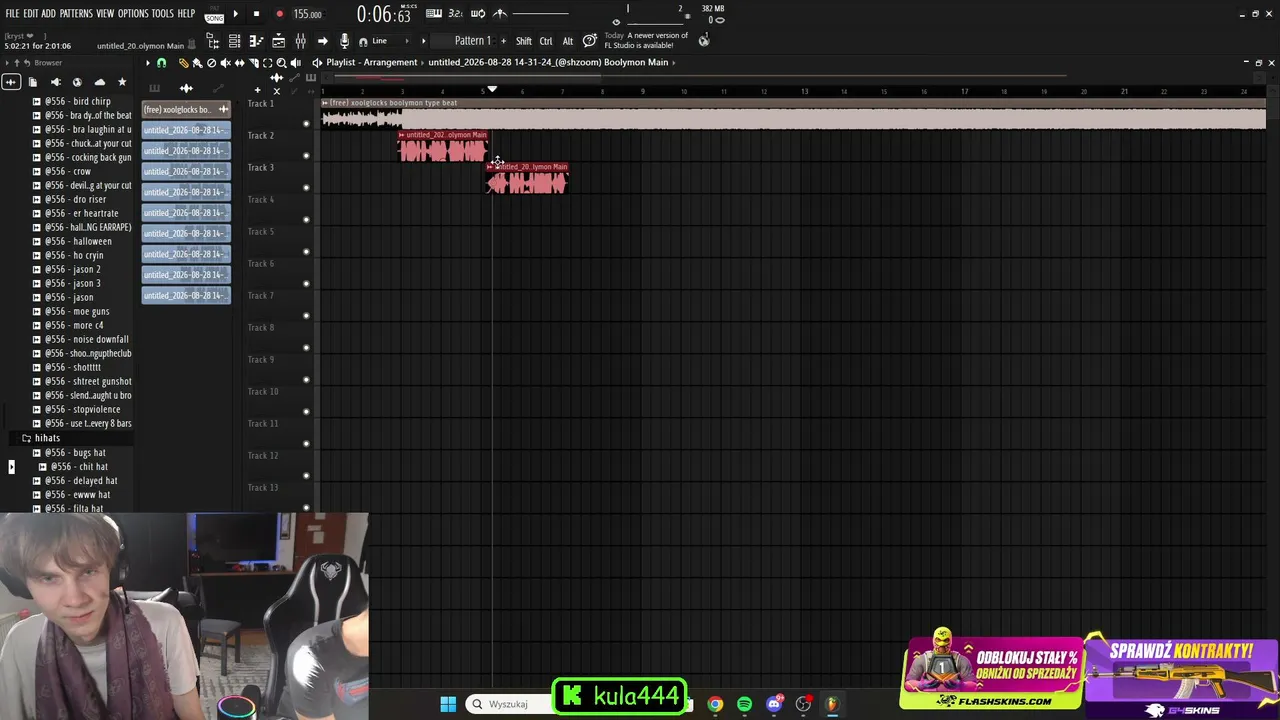This screenshot has width=1280, height=720.
Task: Open the OPTIONS menu
Action: [133, 14]
